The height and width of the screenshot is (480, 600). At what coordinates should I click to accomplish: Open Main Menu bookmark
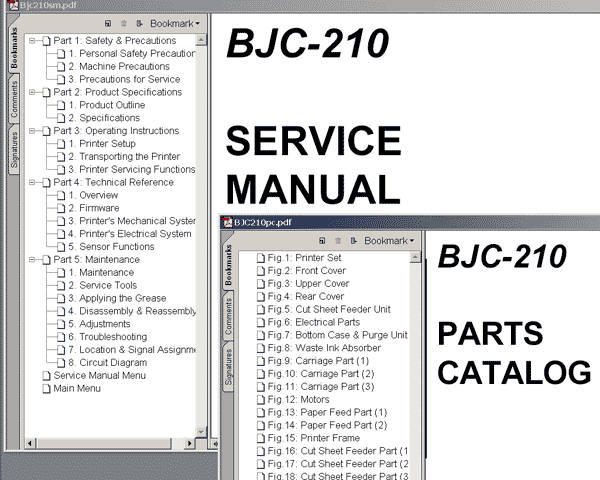(77, 389)
